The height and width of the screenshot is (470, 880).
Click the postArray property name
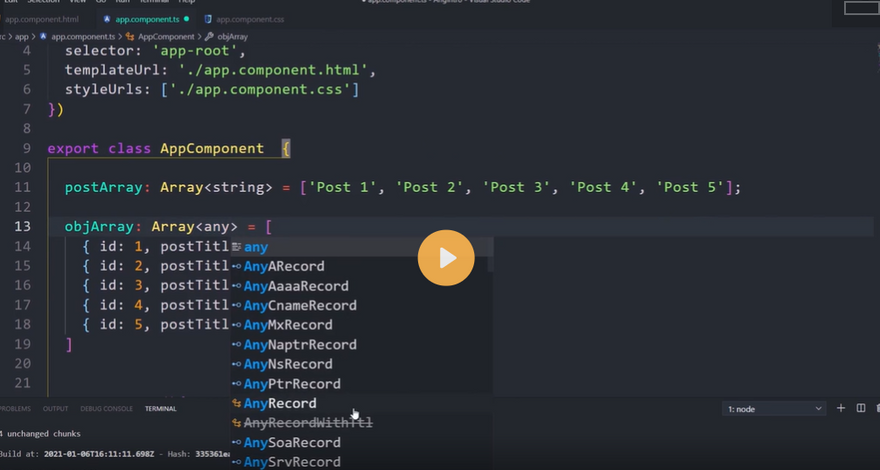[x=104, y=188]
